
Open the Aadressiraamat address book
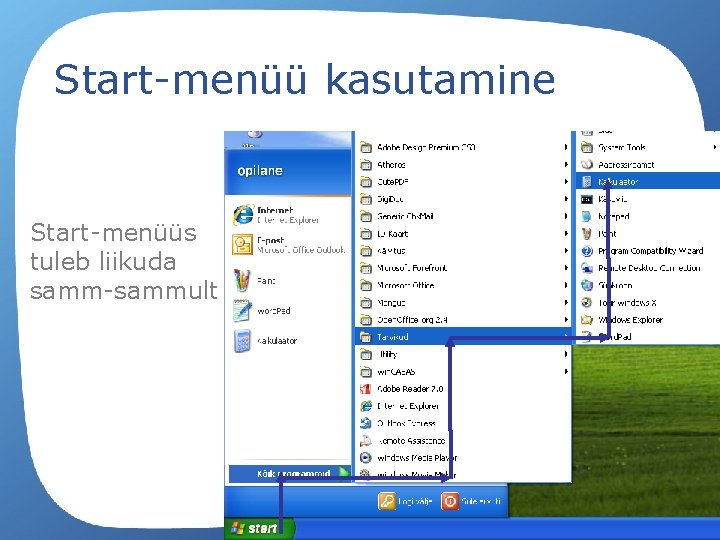point(648,164)
